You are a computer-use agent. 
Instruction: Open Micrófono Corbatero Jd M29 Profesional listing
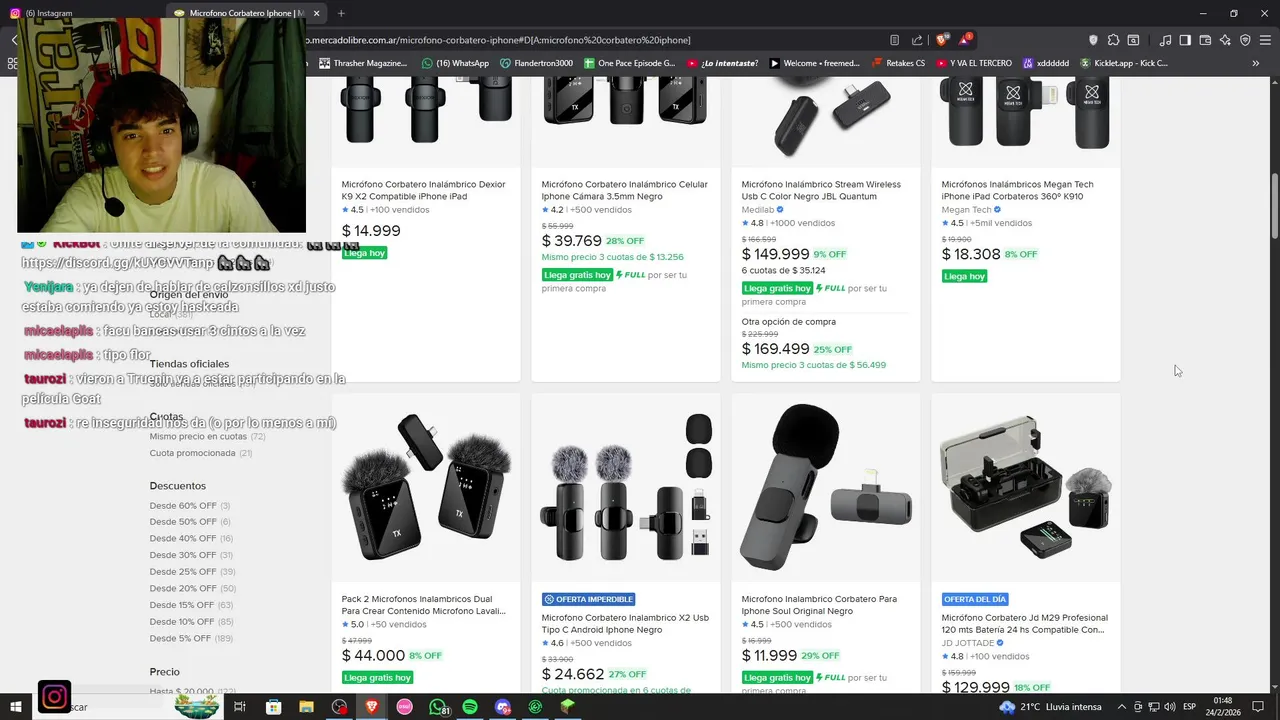(1023, 624)
